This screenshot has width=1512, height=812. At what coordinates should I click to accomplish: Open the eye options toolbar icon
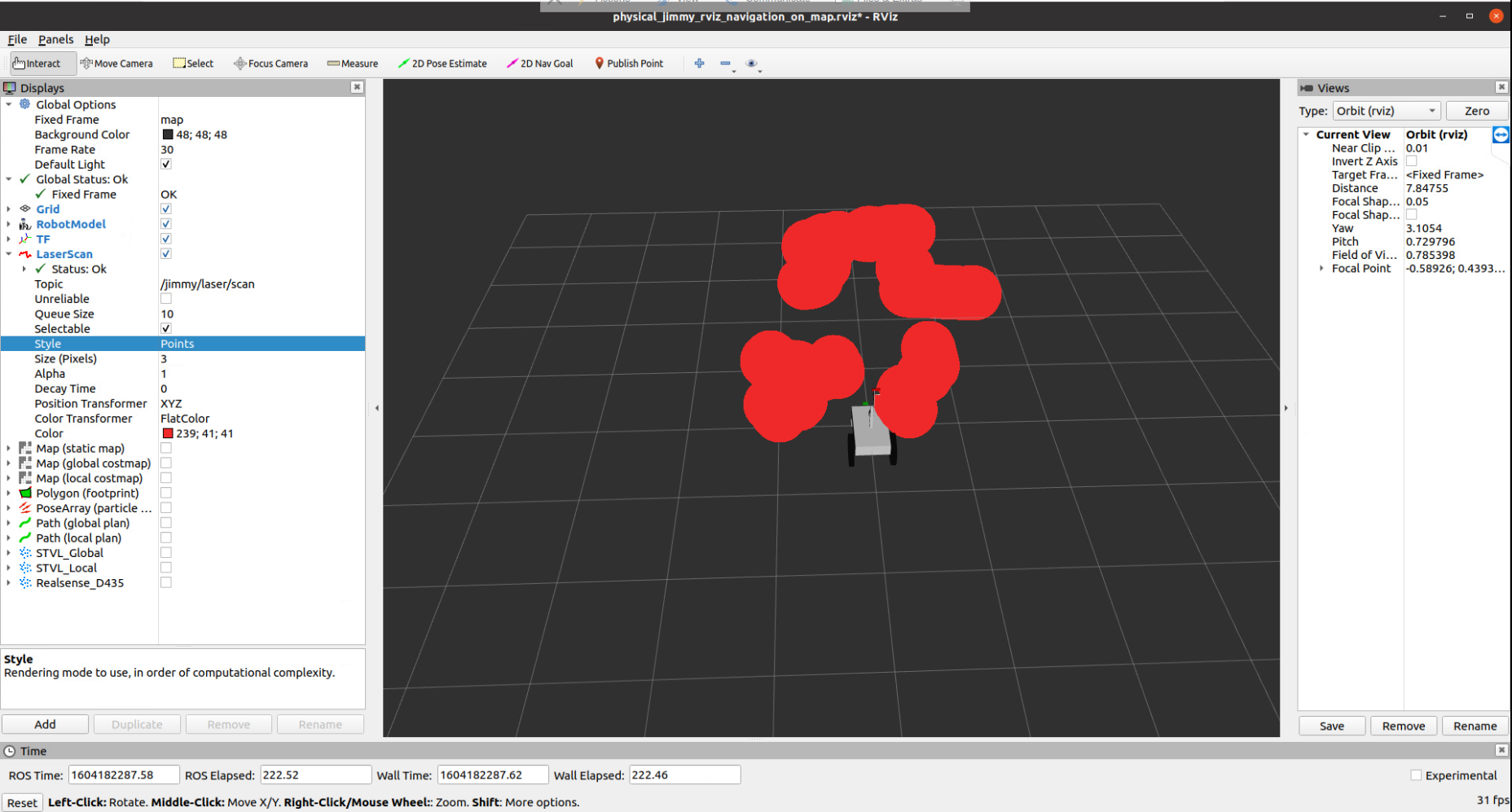click(x=752, y=63)
